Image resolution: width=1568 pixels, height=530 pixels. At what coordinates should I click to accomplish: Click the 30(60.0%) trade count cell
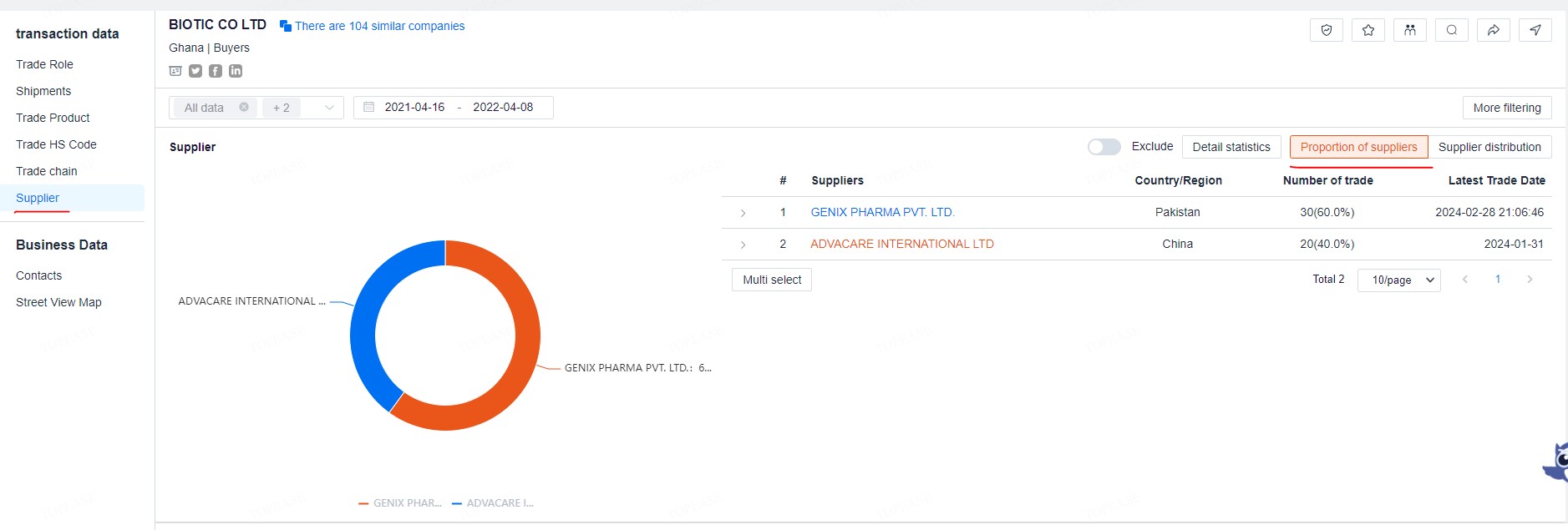[1327, 212]
